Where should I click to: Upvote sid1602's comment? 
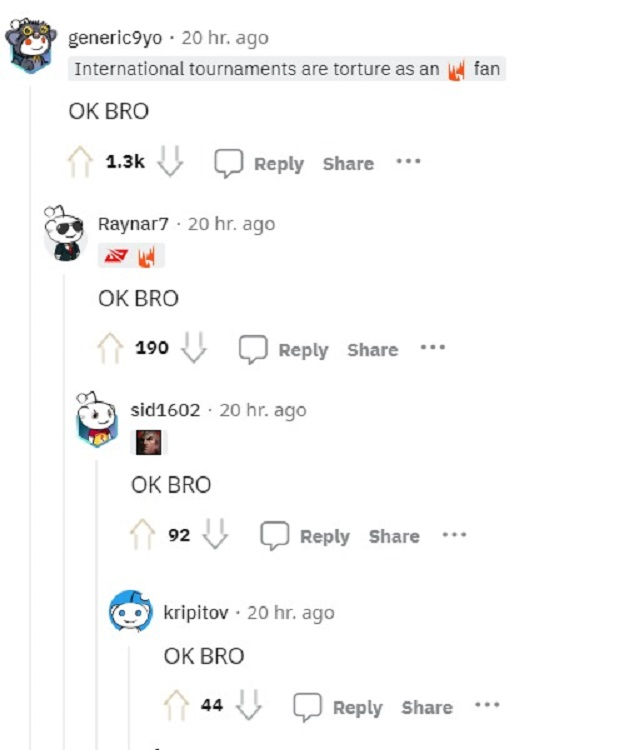click(x=143, y=534)
